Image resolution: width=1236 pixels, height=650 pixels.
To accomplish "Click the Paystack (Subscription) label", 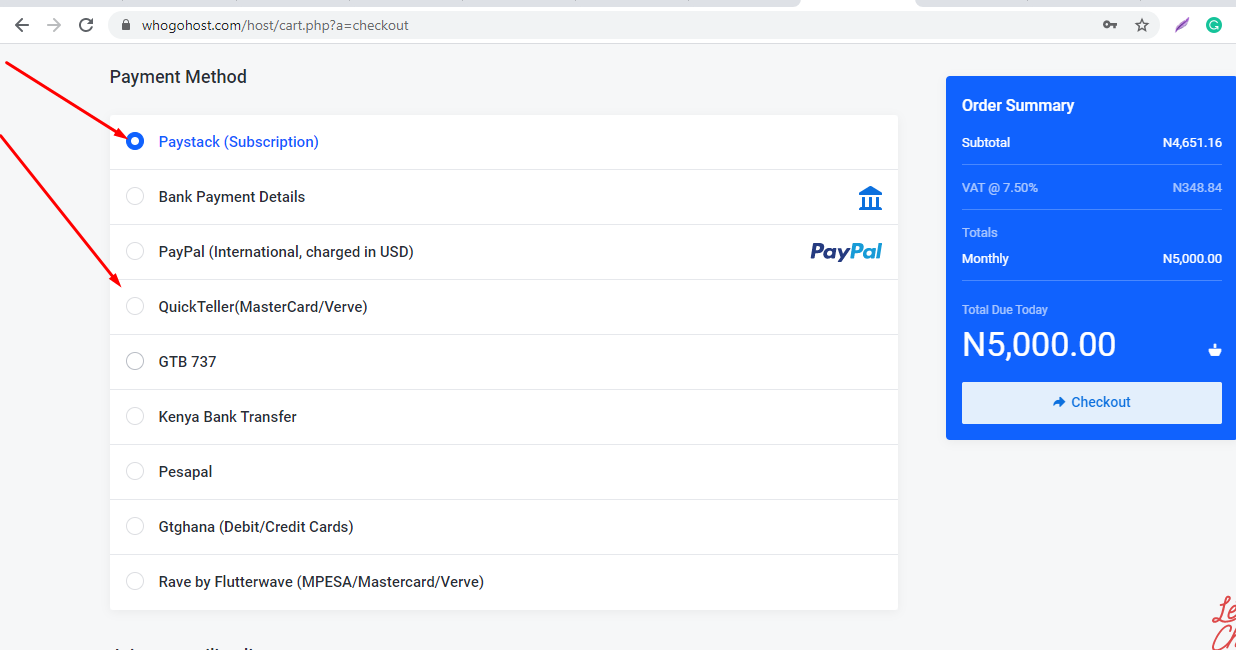I will 239,142.
